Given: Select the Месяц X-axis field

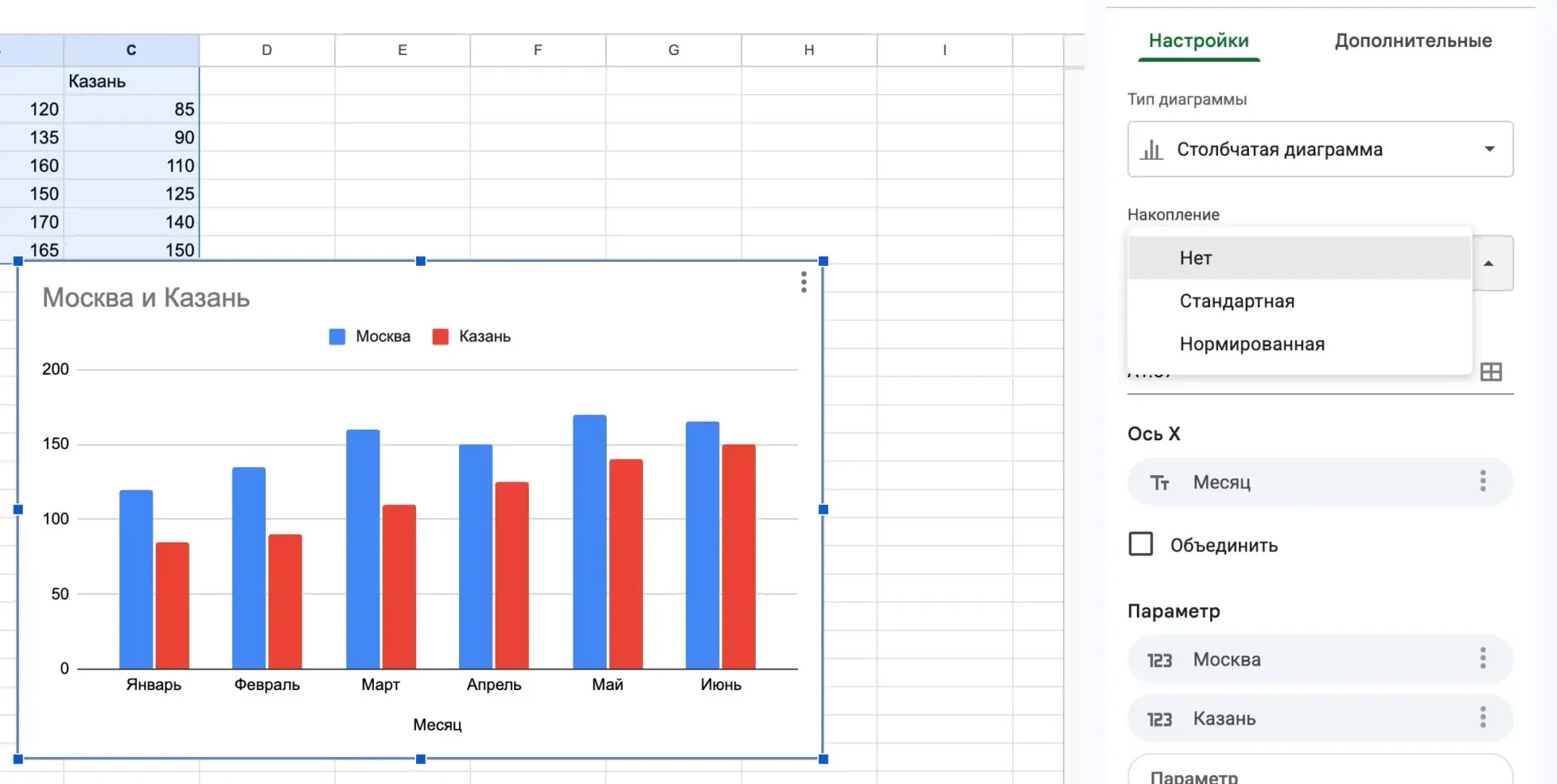Looking at the screenshot, I should (1320, 482).
